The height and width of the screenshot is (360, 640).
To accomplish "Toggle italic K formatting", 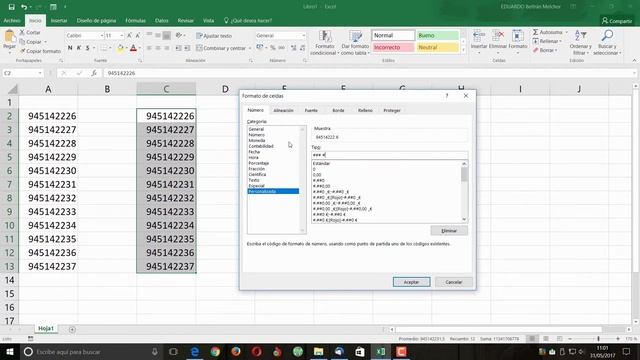I will [79, 48].
